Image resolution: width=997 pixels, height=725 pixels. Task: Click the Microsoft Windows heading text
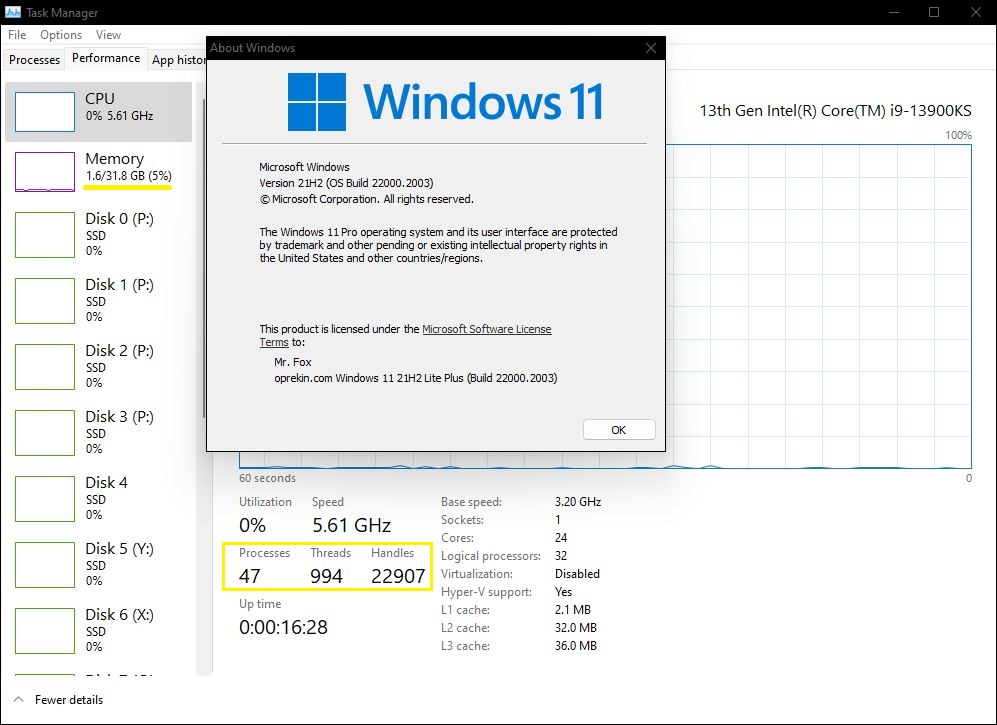304,167
